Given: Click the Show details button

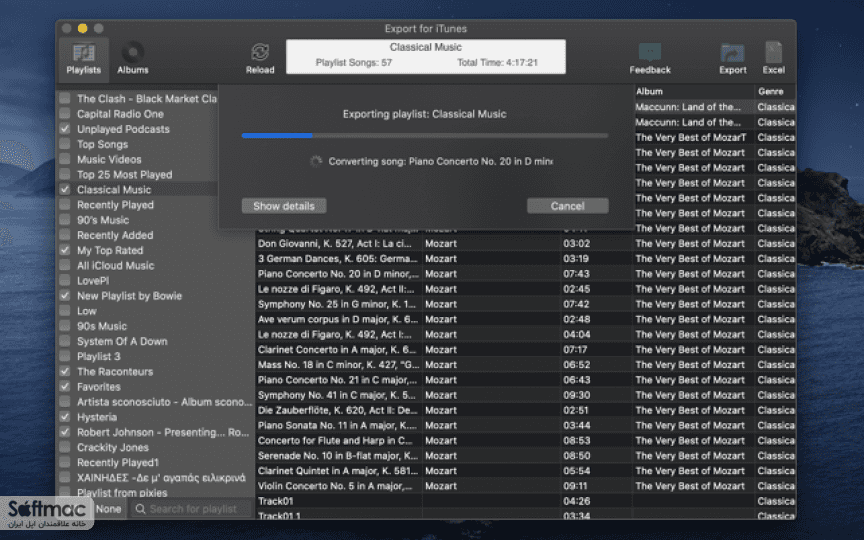Looking at the screenshot, I should click(x=284, y=206).
